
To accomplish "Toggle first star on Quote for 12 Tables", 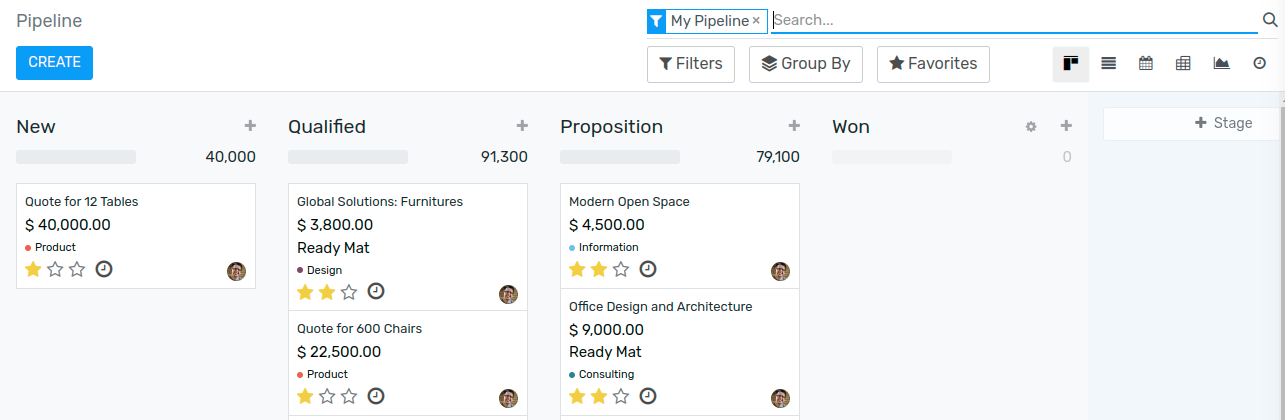I will (x=33, y=269).
